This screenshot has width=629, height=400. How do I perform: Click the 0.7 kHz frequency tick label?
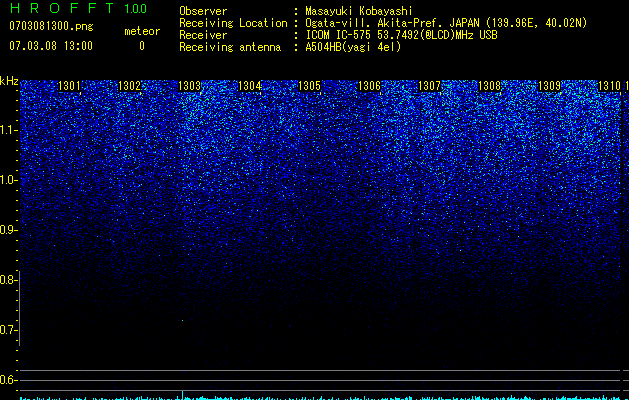tap(8, 330)
